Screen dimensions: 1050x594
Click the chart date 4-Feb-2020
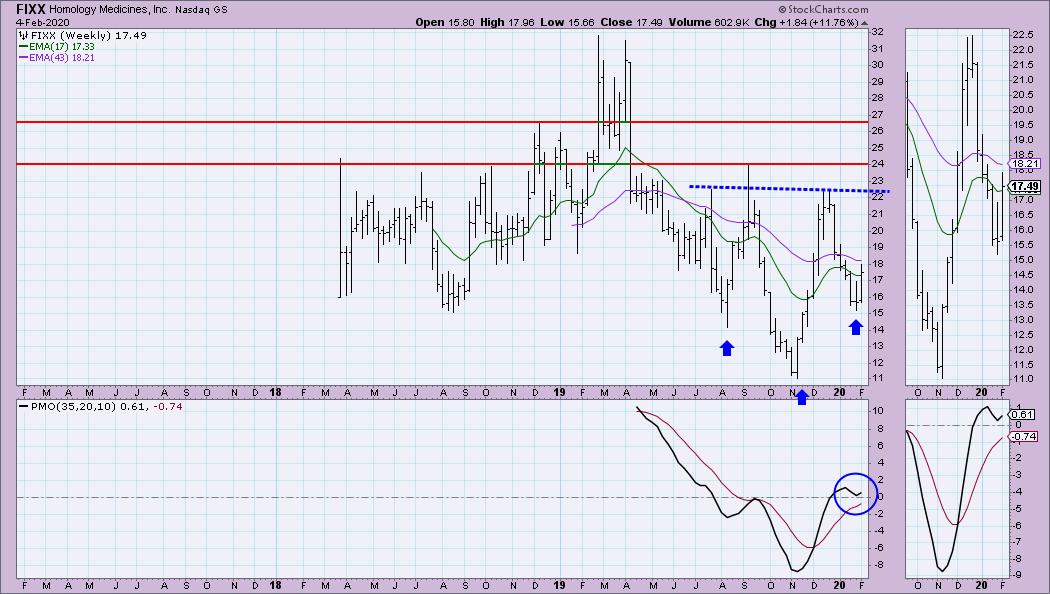point(42,23)
